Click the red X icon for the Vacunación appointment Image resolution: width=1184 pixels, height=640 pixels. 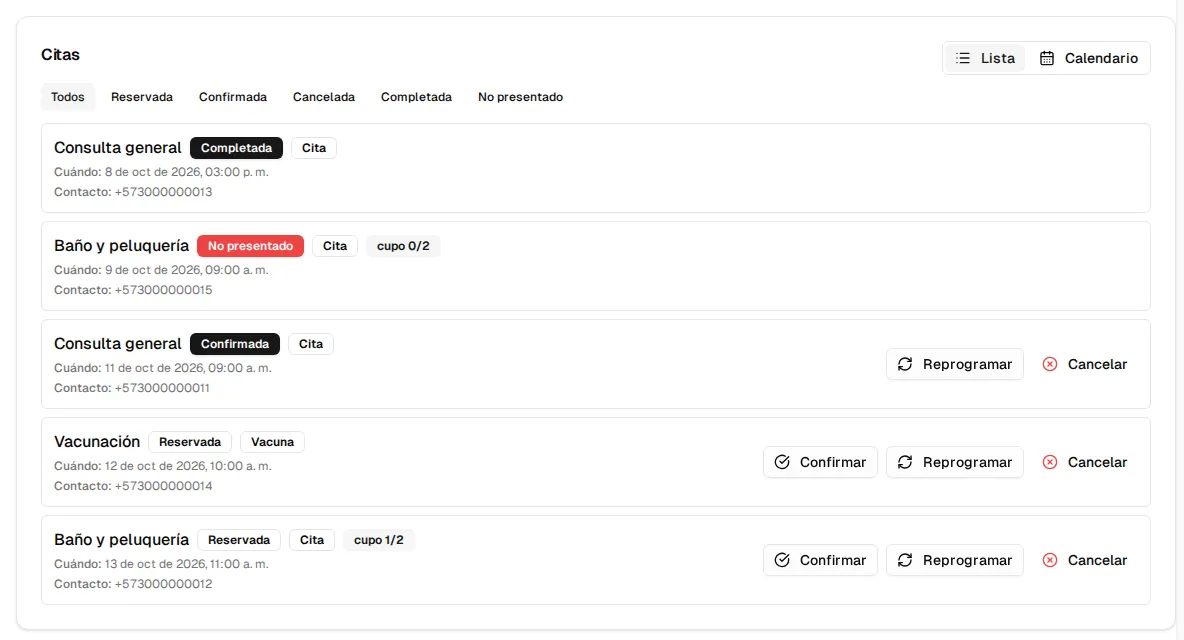pos(1050,462)
